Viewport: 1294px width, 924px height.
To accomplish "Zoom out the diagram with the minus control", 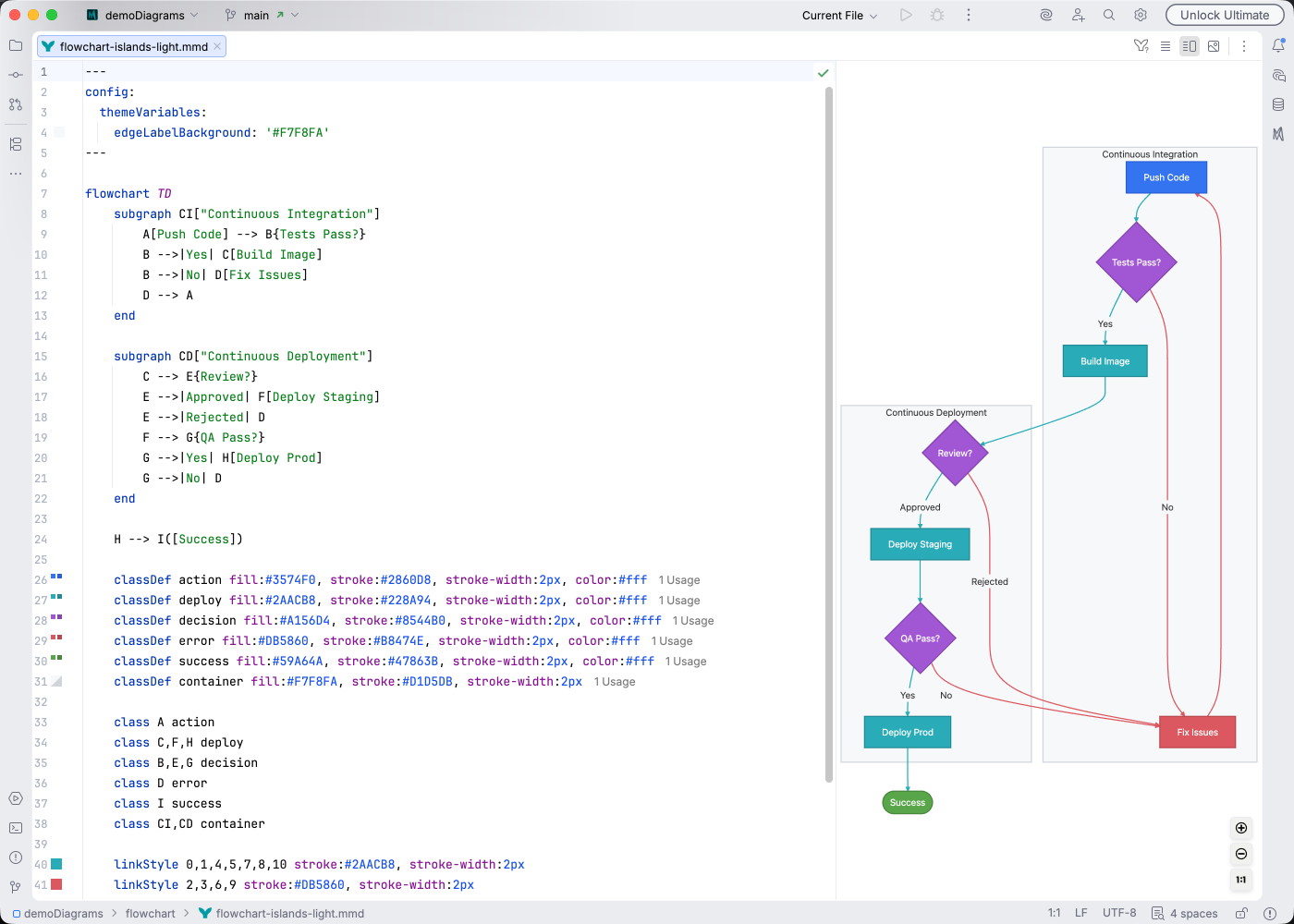I will pyautogui.click(x=1241, y=854).
